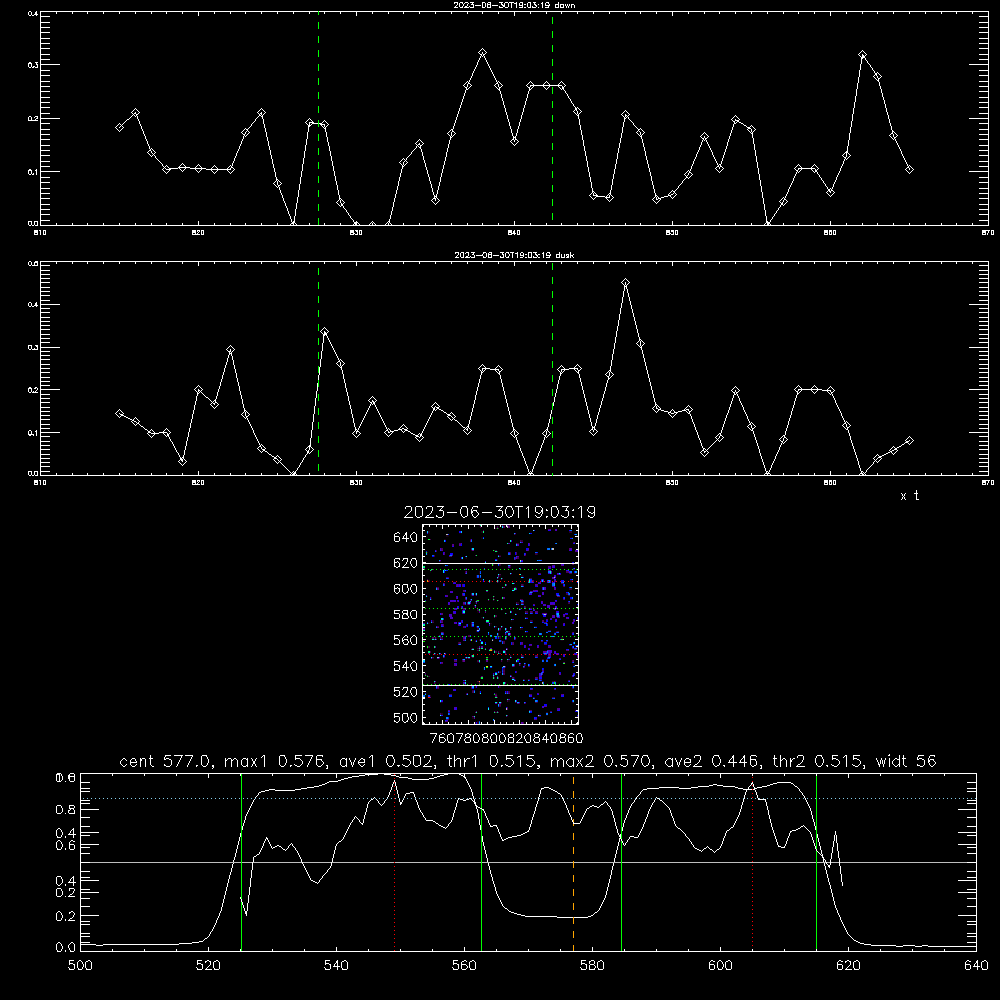Image resolution: width=1000 pixels, height=1000 pixels.
Task: Click the '2023-06-30T19:03:19 dawn' plot title
Action: 514,5
